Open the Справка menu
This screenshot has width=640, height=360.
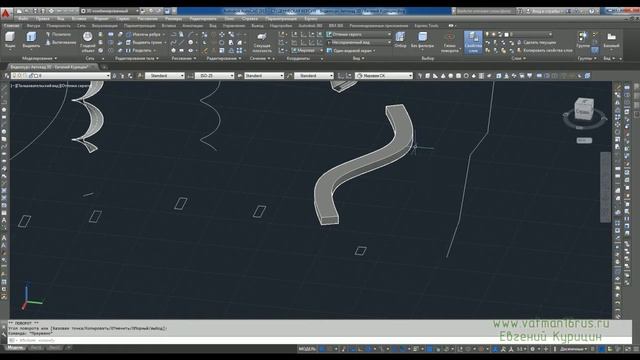[x=249, y=19]
